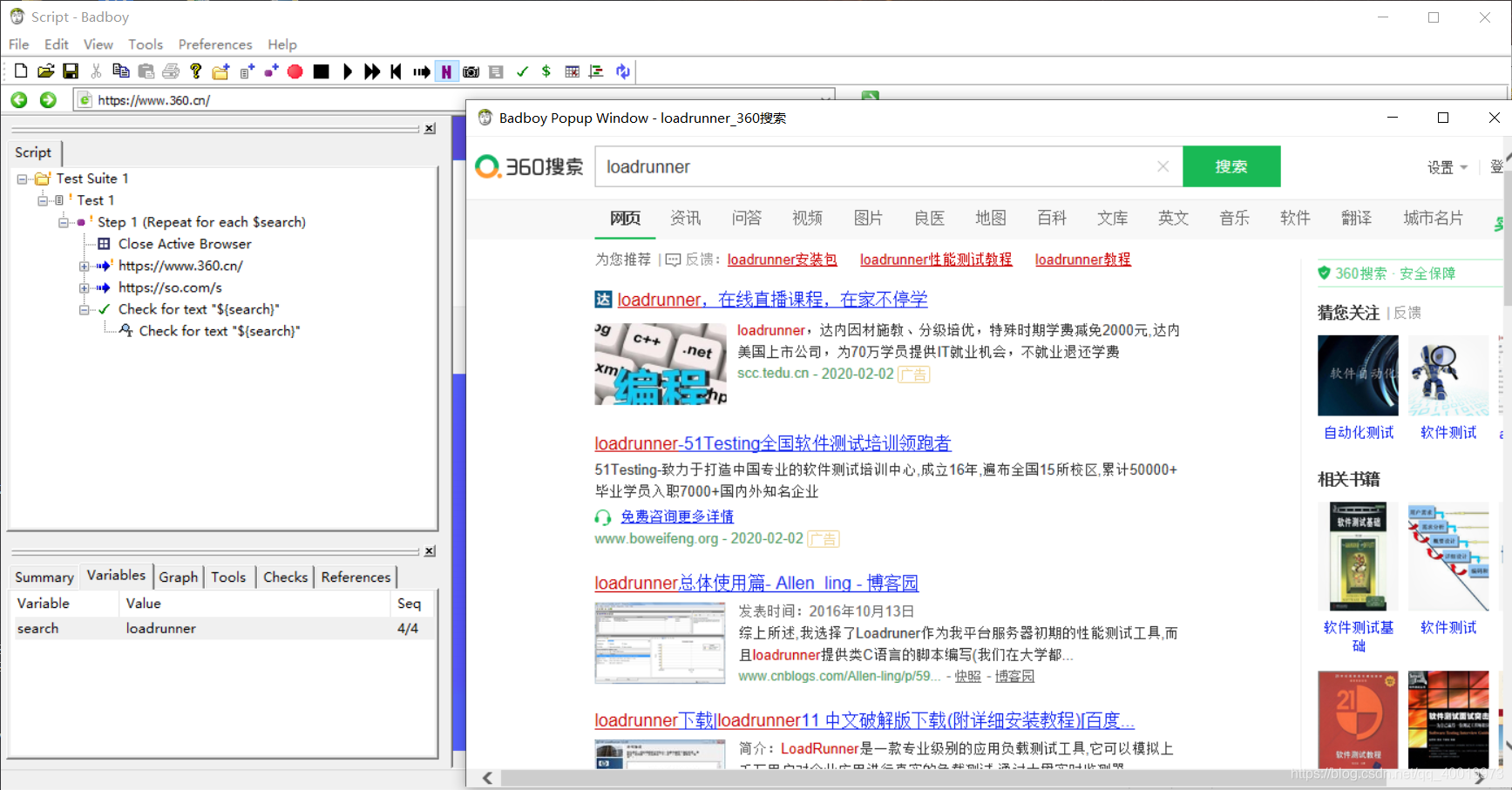Collapse the Test Suite 1 node
Screen dimensions: 1512x790
point(22,179)
